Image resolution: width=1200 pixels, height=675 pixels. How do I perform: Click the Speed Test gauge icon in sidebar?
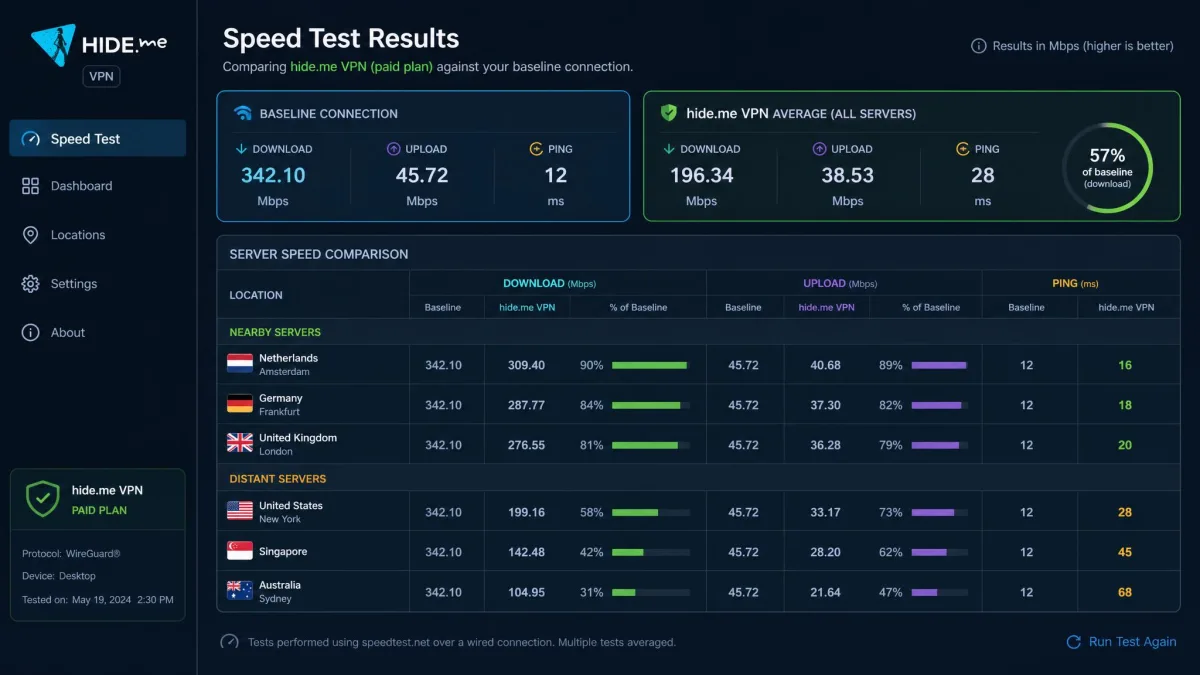click(30, 139)
